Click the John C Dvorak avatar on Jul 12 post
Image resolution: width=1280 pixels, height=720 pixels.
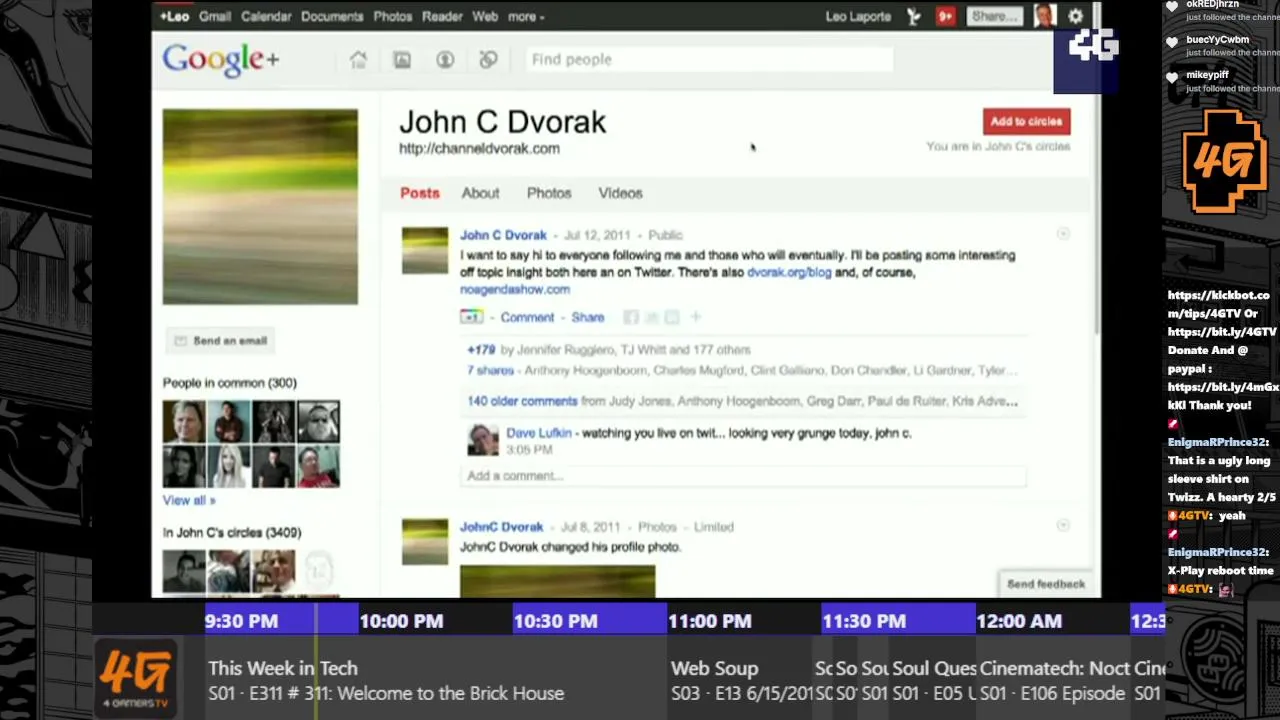(425, 250)
